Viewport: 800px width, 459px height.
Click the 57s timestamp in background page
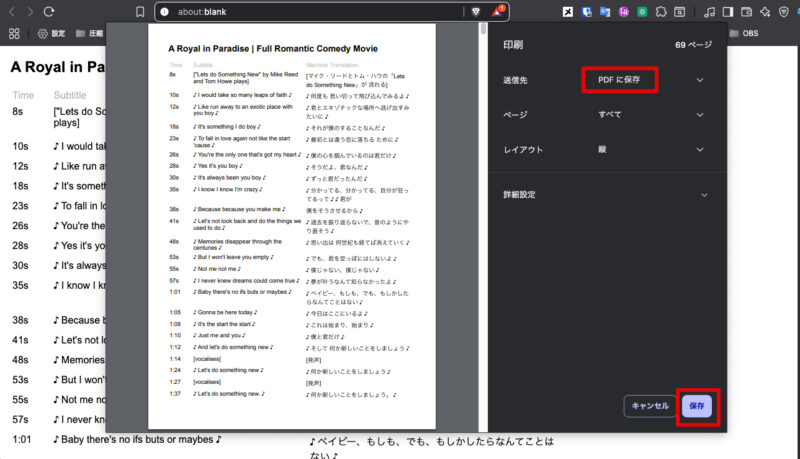coord(20,420)
